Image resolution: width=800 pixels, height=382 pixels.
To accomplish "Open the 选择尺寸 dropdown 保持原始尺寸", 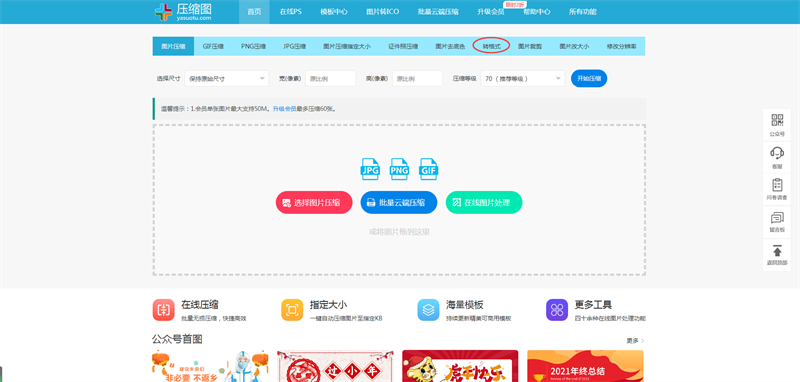I will pyautogui.click(x=227, y=79).
